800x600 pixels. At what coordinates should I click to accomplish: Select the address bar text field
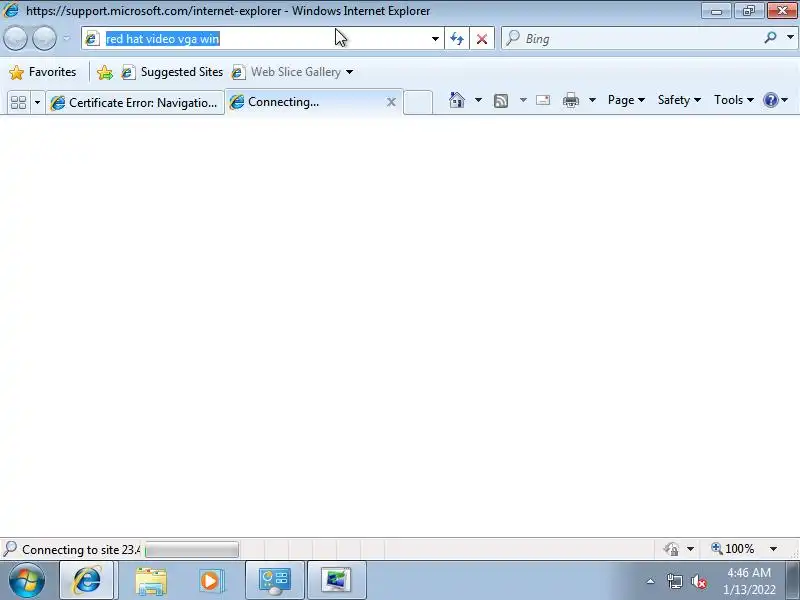click(263, 38)
